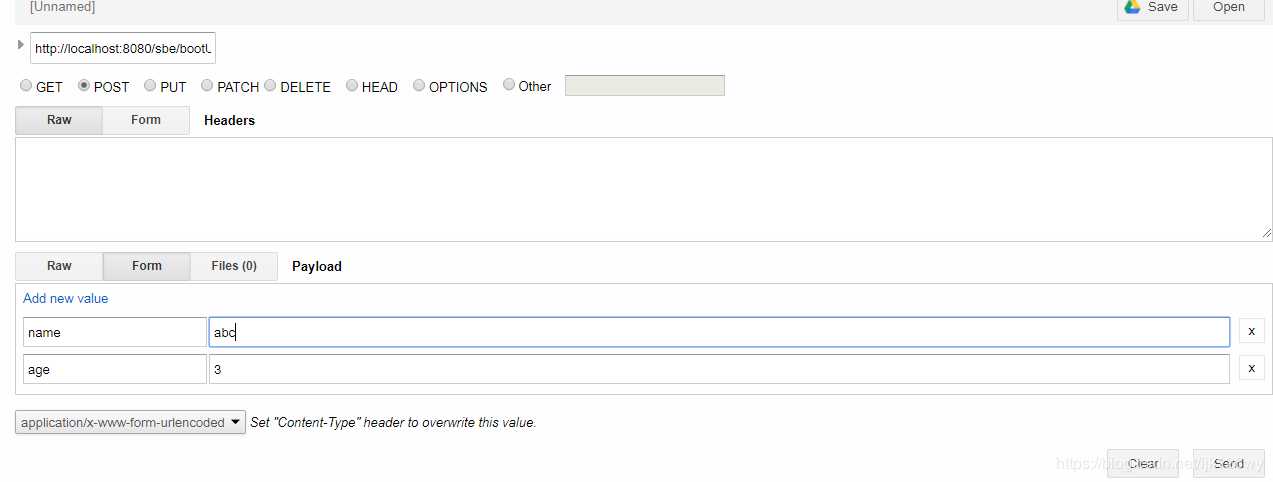Open the Files (0) payload tab

pyautogui.click(x=234, y=266)
